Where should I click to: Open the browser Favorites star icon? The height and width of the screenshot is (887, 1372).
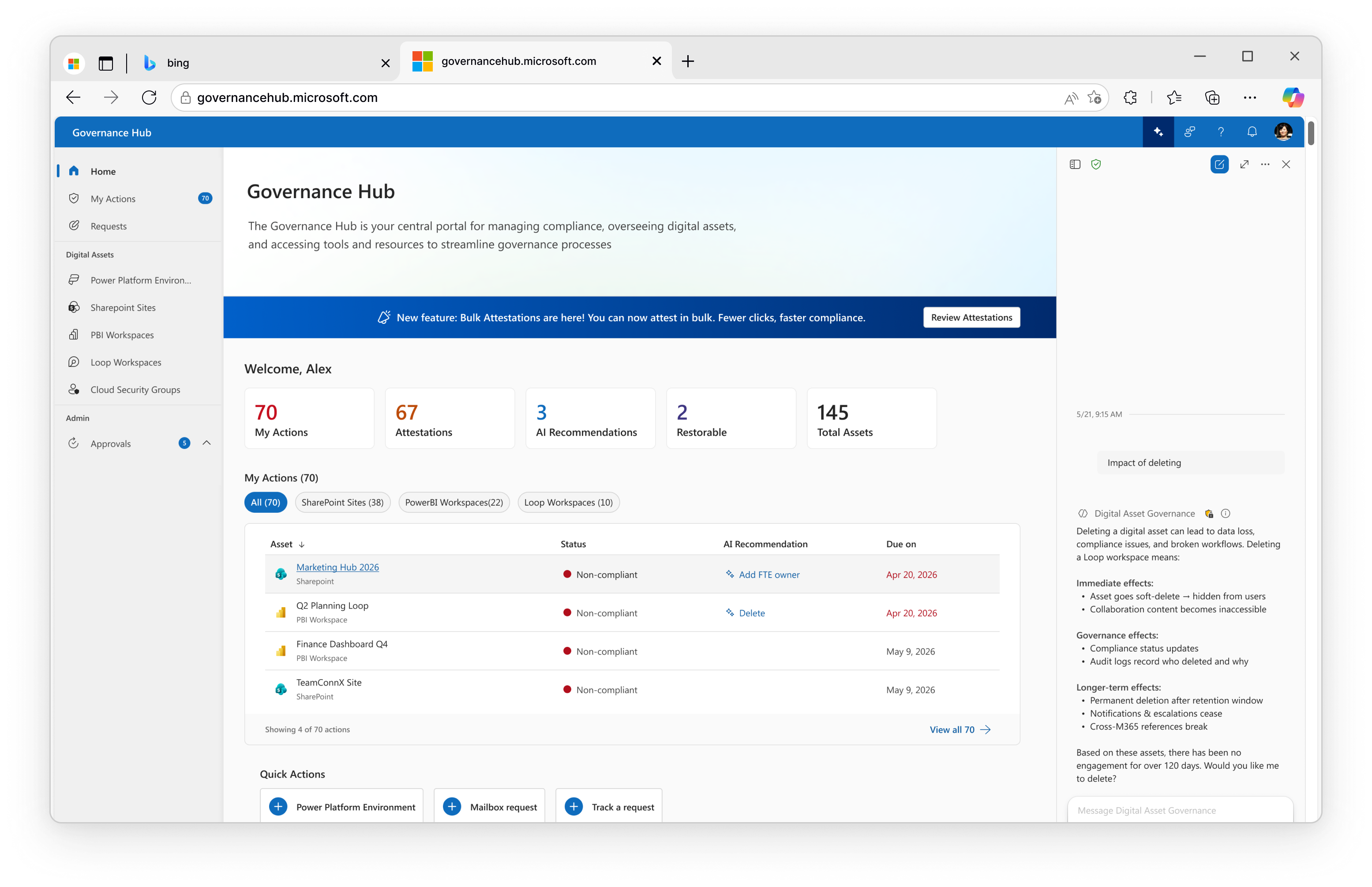(x=1174, y=98)
